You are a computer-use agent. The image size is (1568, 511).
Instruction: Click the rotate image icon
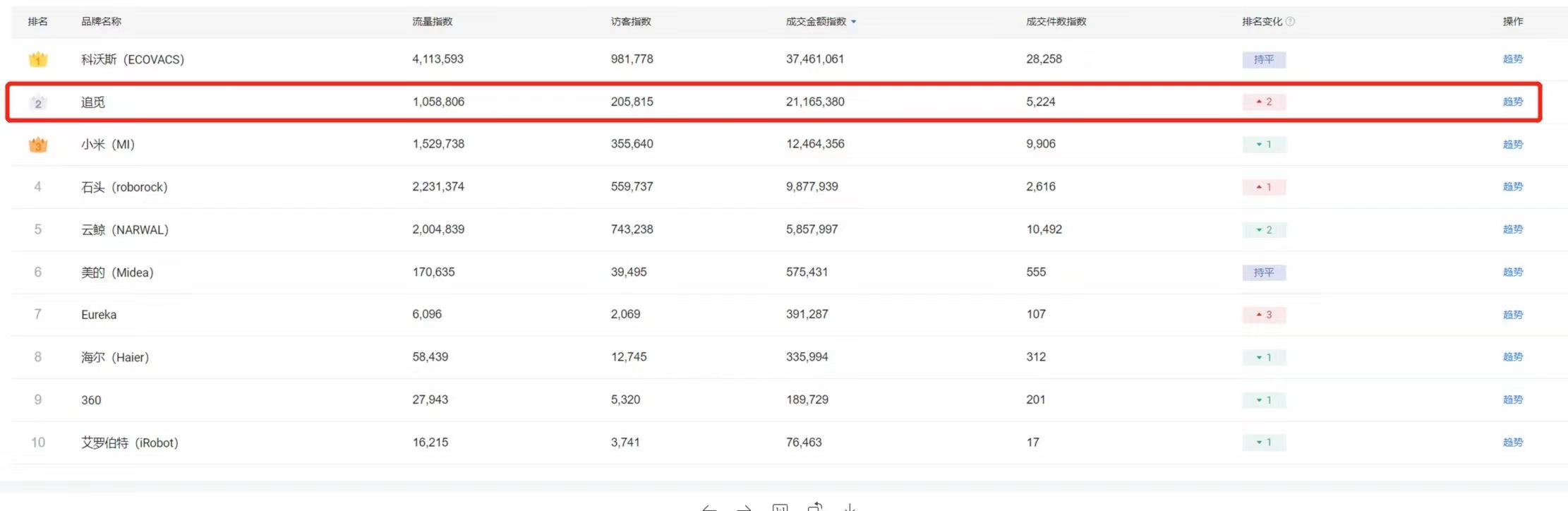pyautogui.click(x=815, y=507)
